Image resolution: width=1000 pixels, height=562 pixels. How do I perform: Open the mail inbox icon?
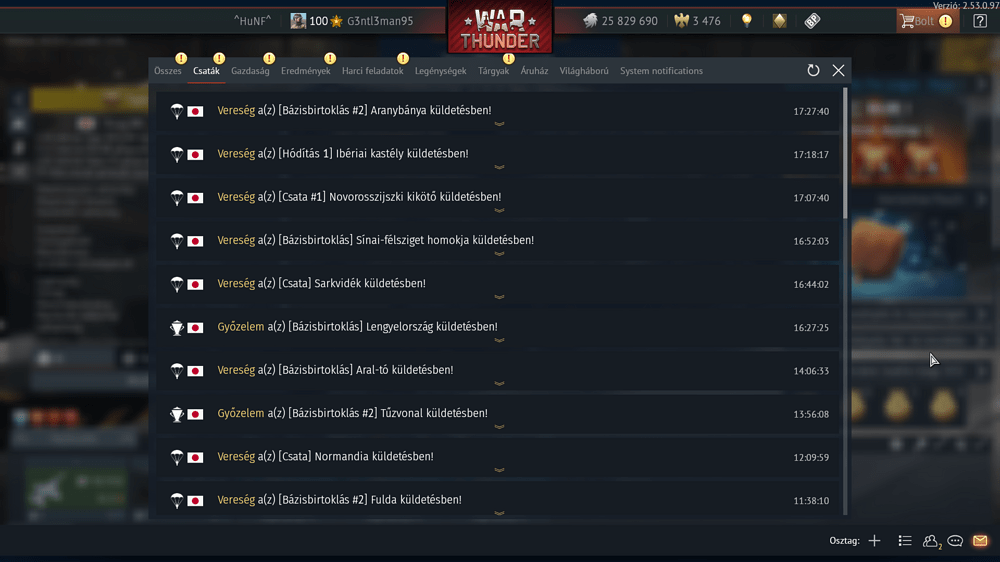point(980,540)
